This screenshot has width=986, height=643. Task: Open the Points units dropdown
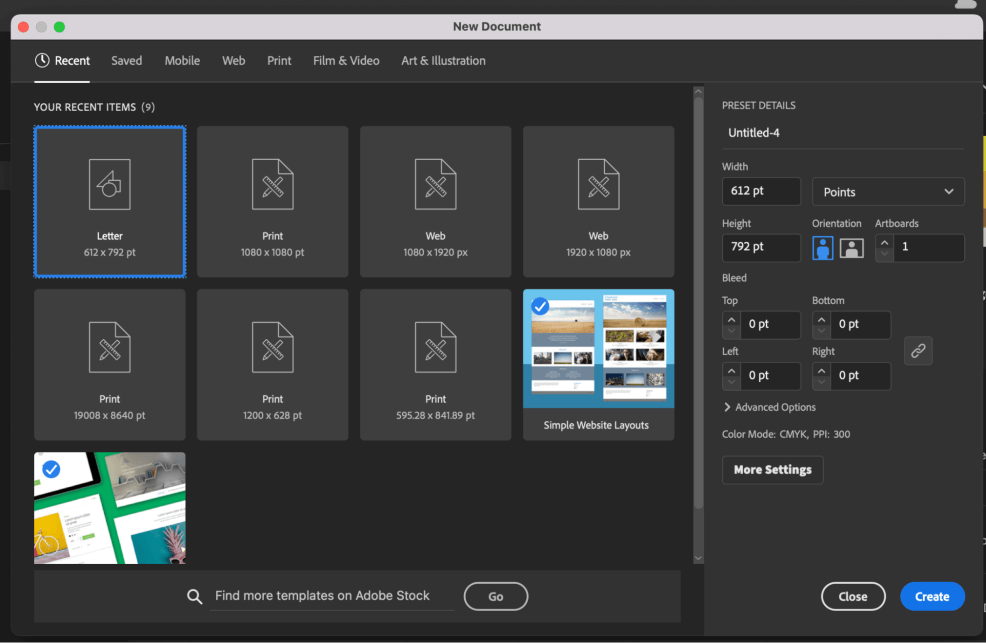pos(888,192)
